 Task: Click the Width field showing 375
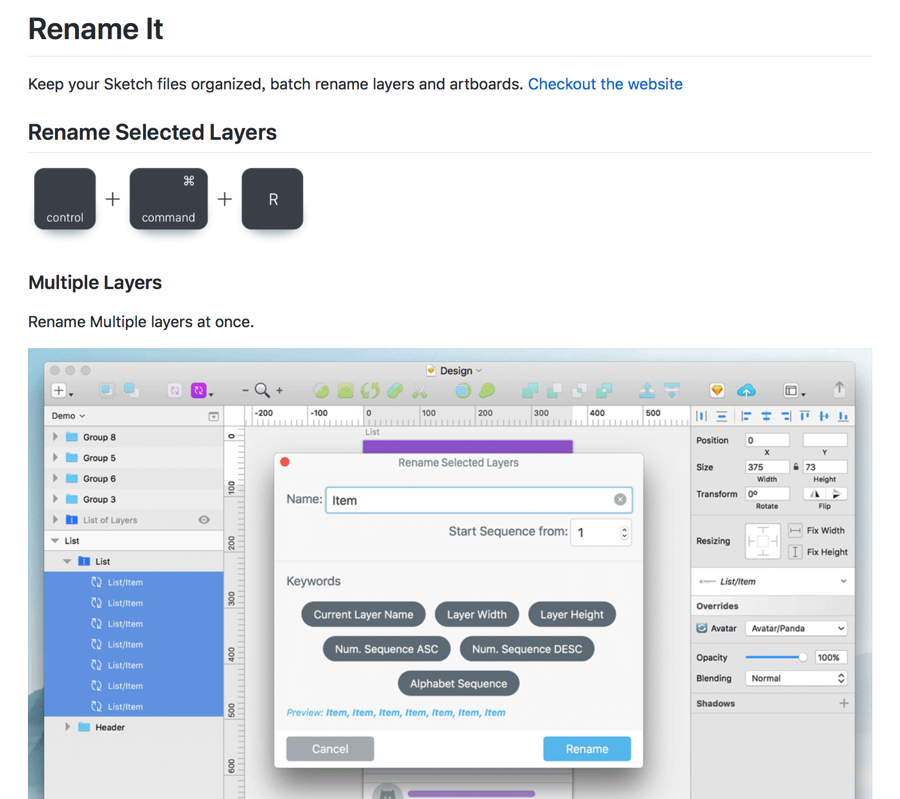[767, 467]
